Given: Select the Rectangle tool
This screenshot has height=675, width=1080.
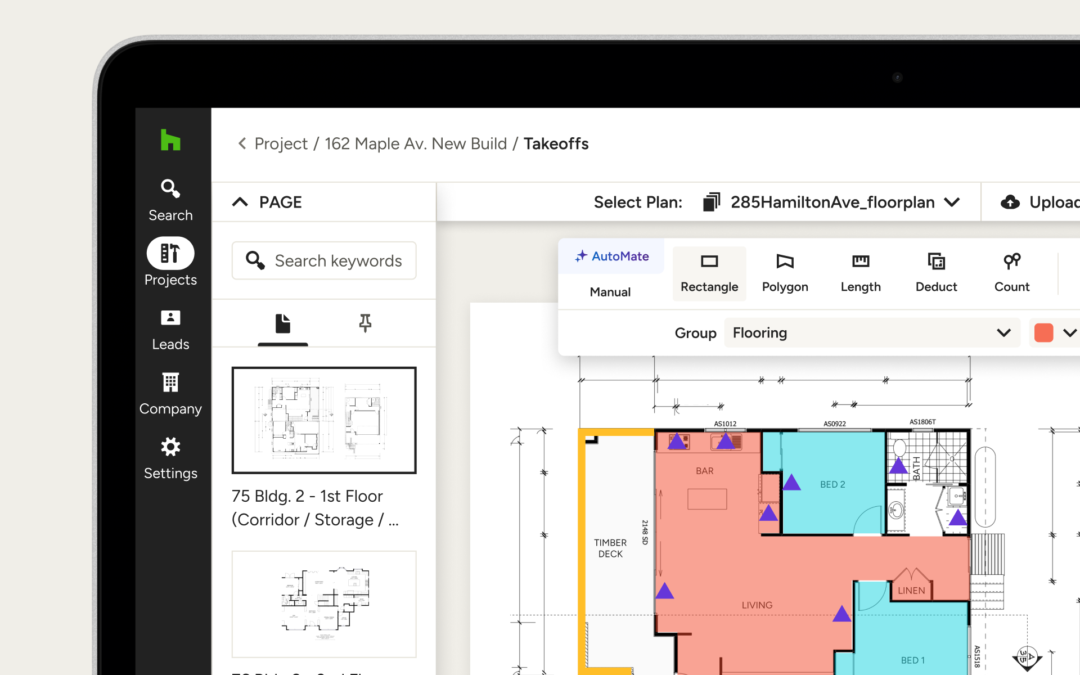Looking at the screenshot, I should click(x=709, y=273).
